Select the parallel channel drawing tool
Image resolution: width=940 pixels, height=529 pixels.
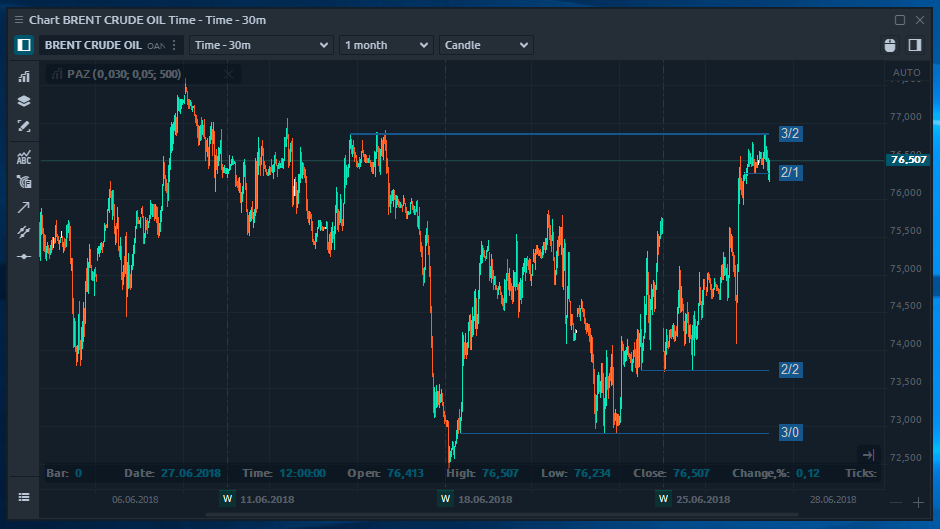pos(24,232)
